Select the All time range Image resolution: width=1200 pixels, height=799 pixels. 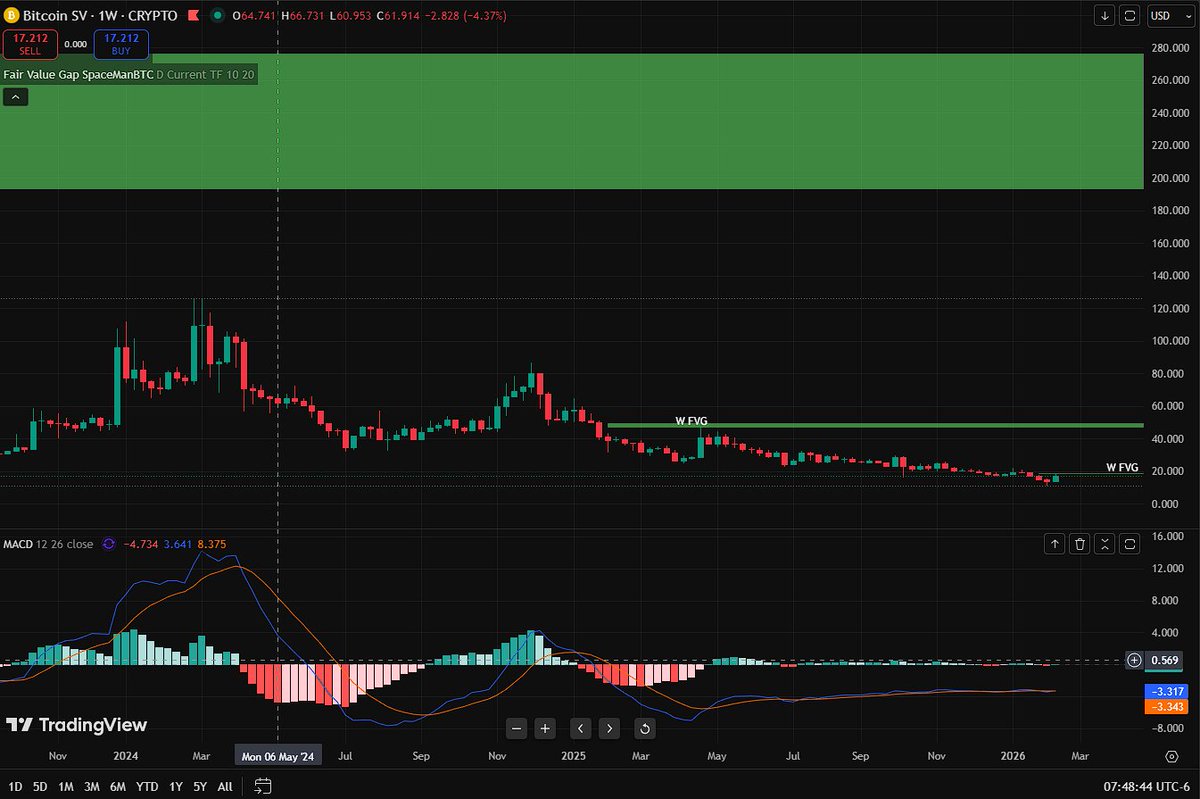pyautogui.click(x=225, y=787)
